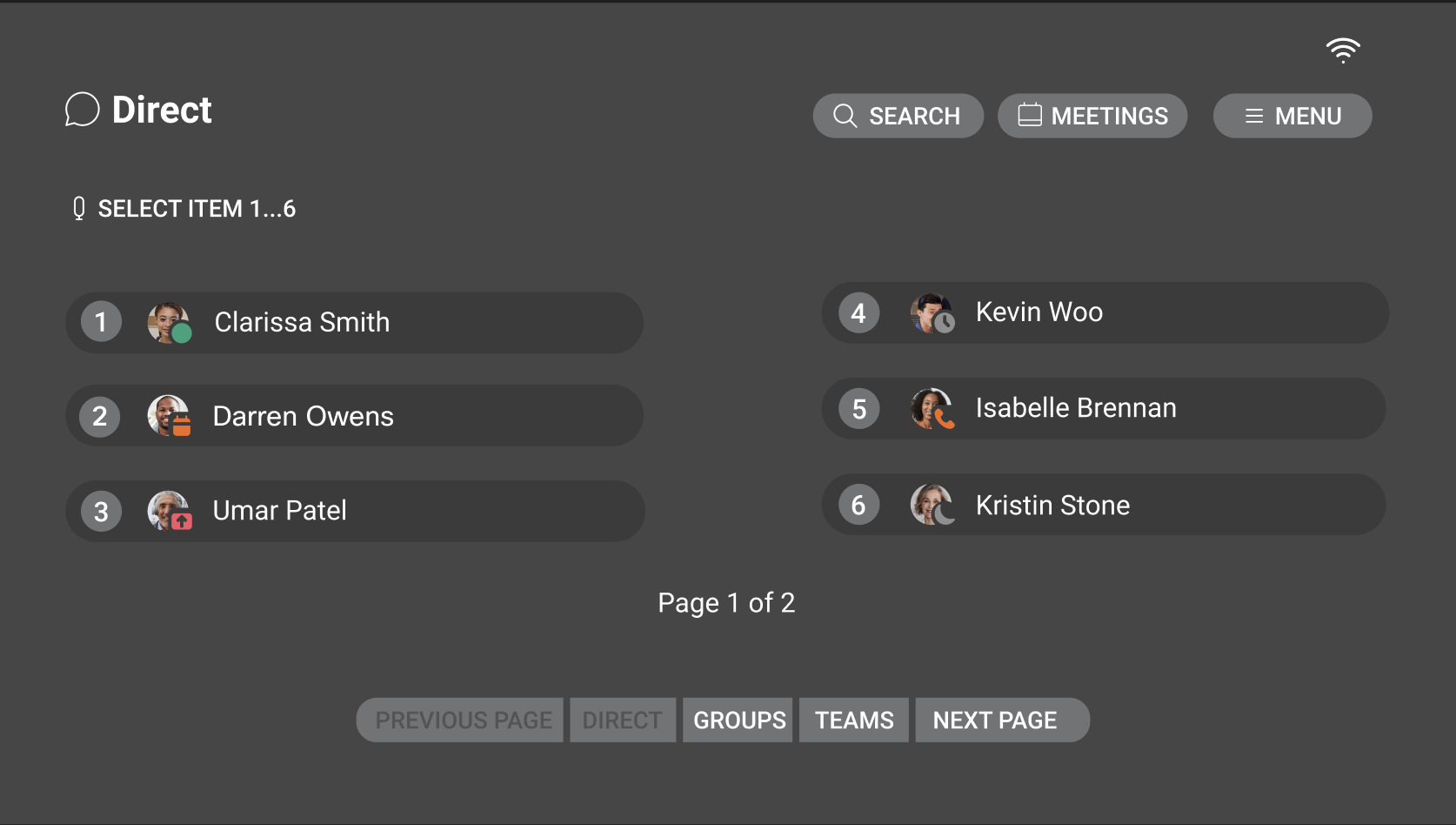Open Kevin Woo's avatar

coord(932,313)
